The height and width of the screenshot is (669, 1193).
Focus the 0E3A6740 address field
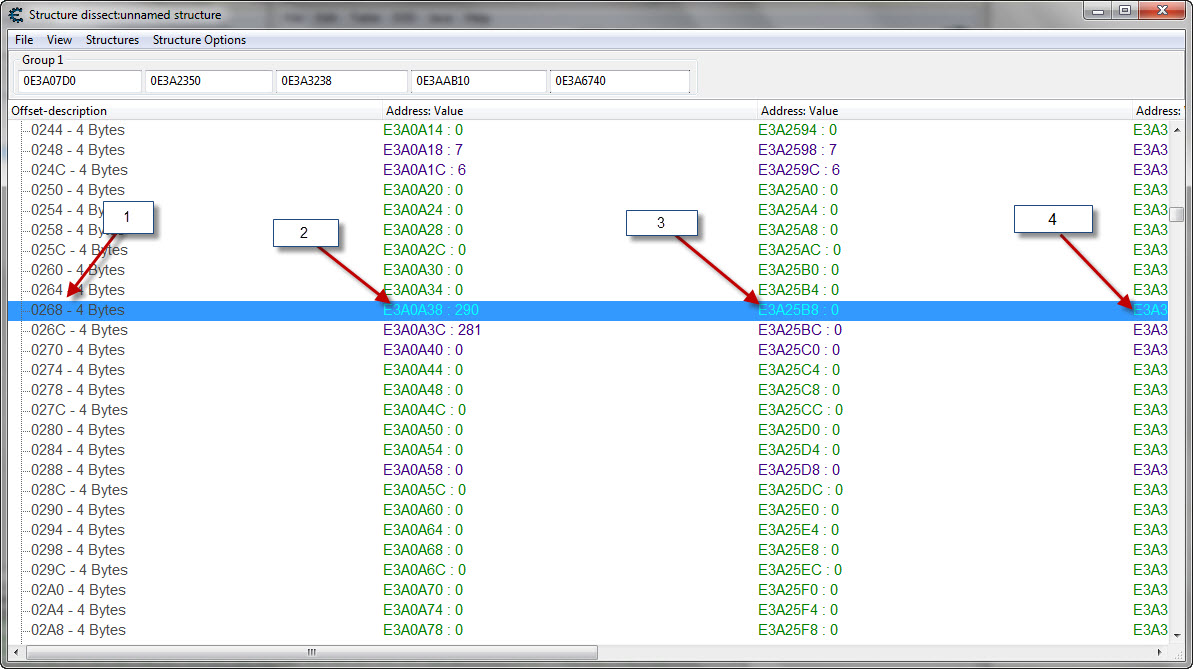pos(619,81)
